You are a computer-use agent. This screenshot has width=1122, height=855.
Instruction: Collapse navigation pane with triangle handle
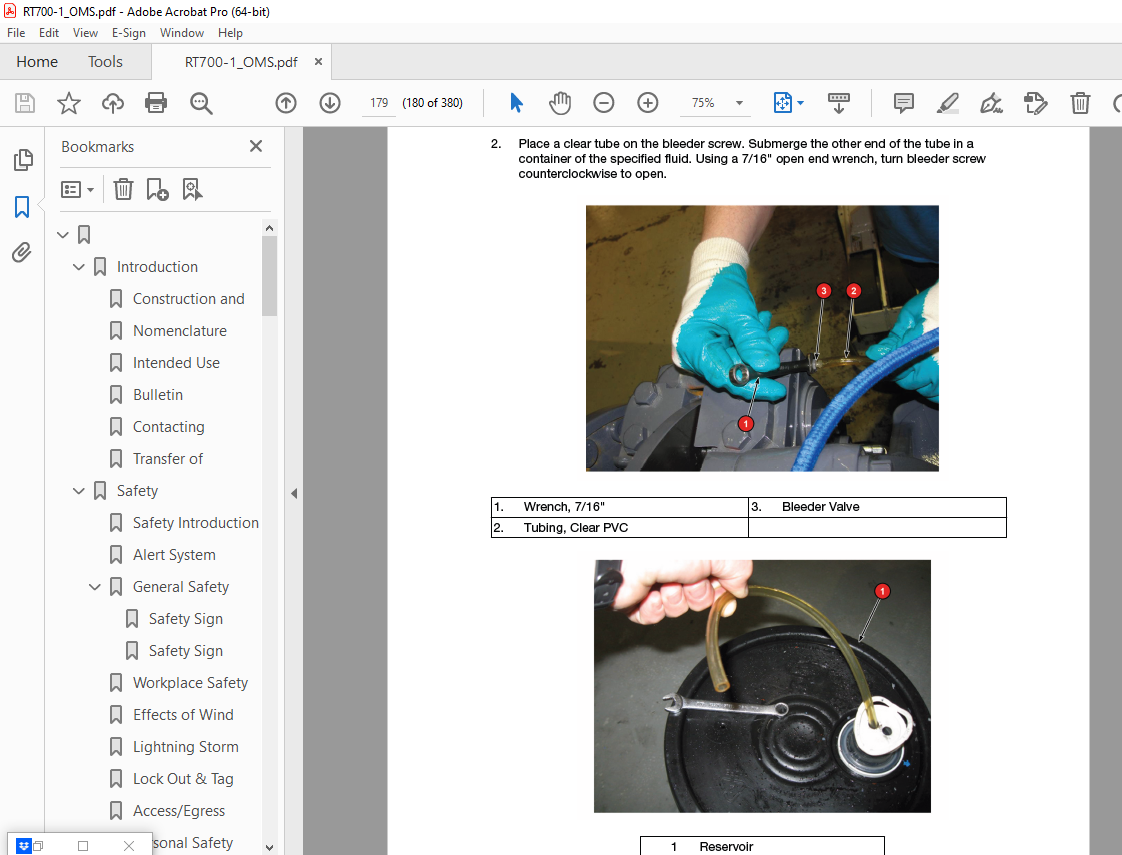293,494
